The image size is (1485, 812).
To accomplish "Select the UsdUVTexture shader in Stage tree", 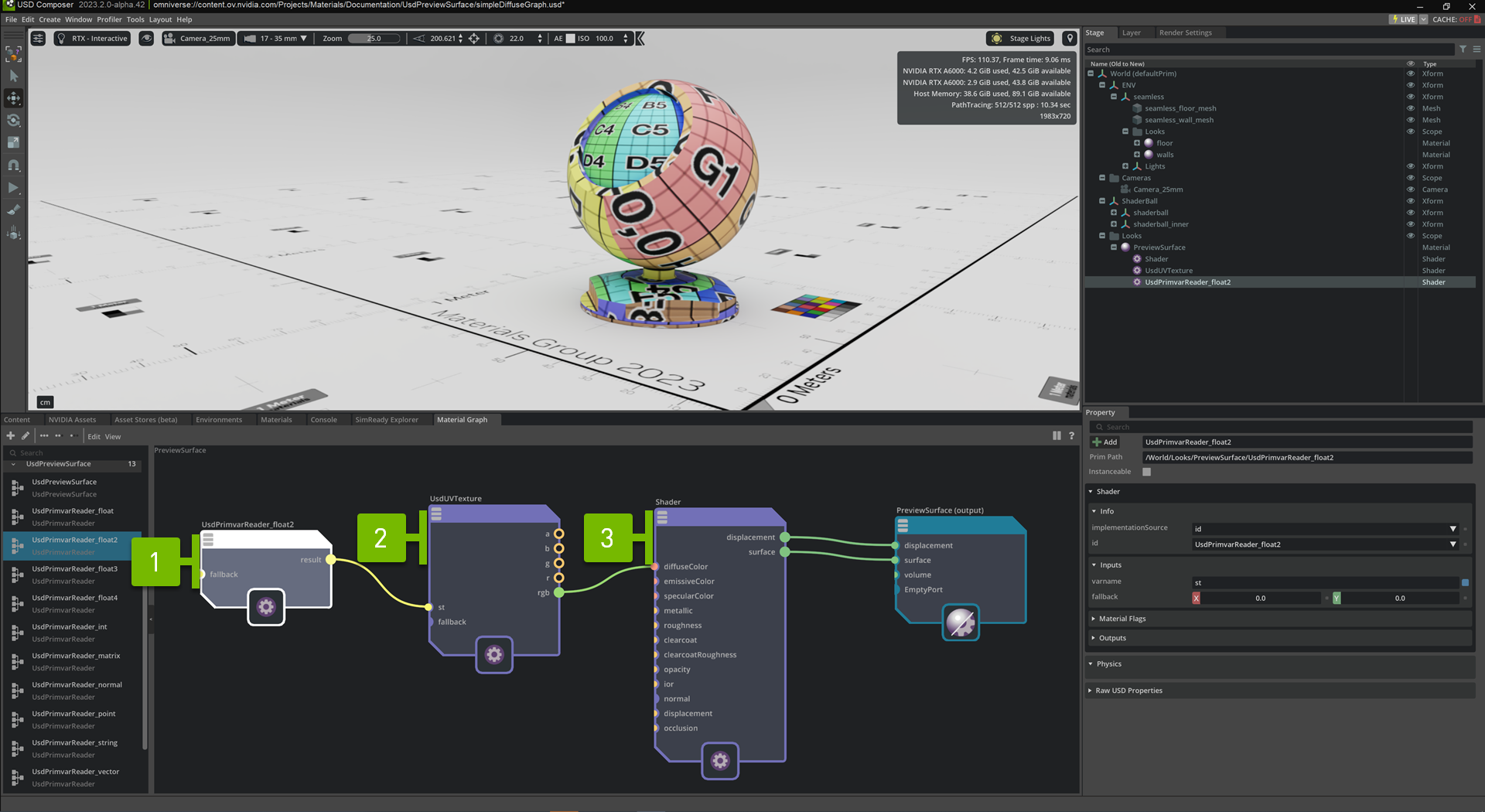I will point(1168,271).
